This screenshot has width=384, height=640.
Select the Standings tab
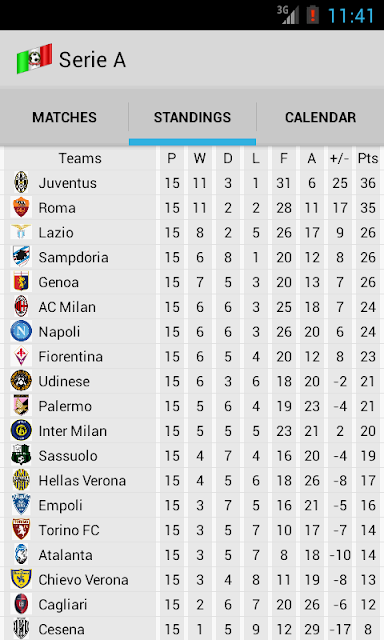[192, 118]
